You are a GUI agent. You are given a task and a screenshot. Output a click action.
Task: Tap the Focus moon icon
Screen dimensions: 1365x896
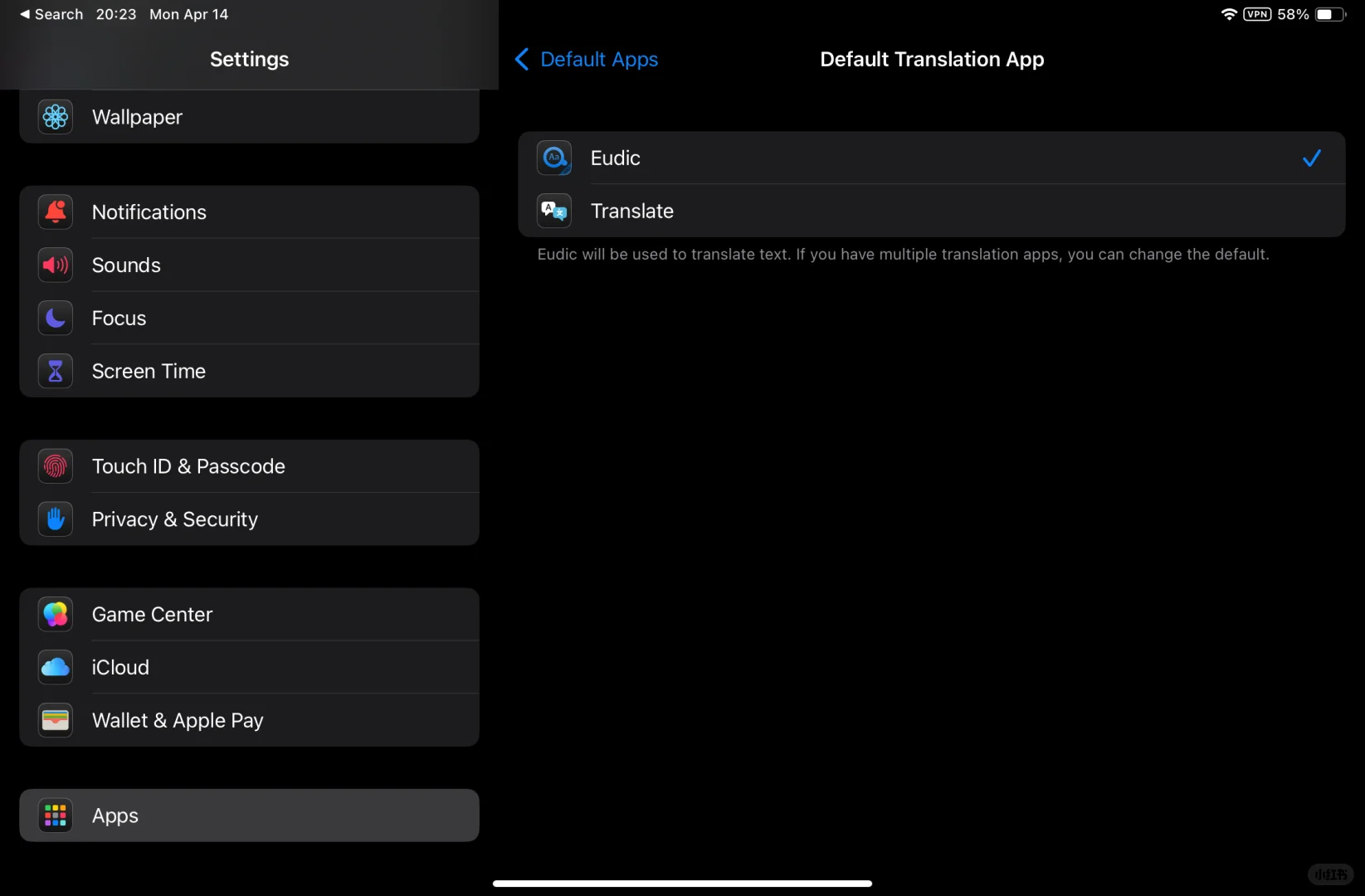click(56, 319)
